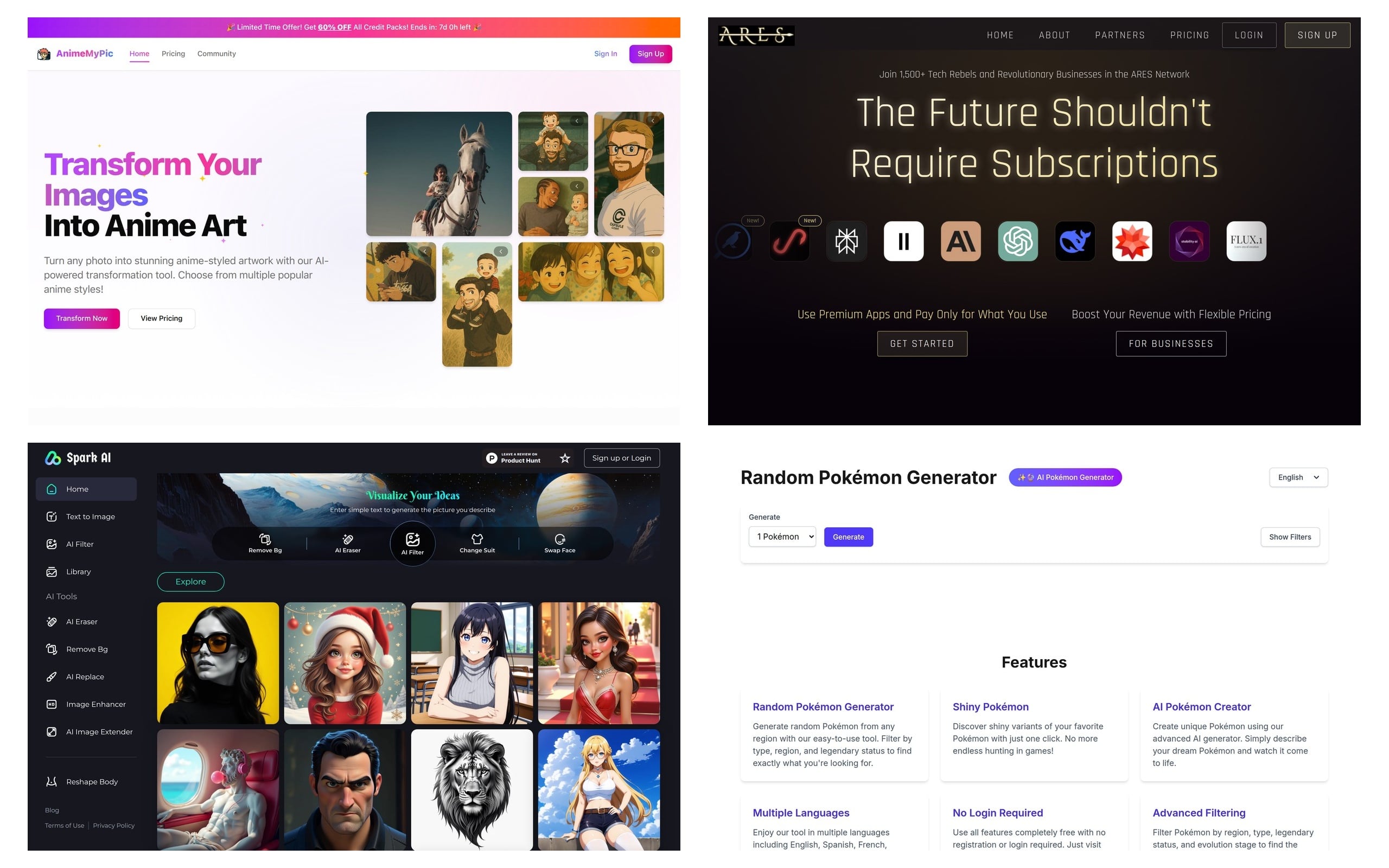The image size is (1389, 868).
Task: Select the red squiggle app marked New
Action: pyautogui.click(x=789, y=241)
